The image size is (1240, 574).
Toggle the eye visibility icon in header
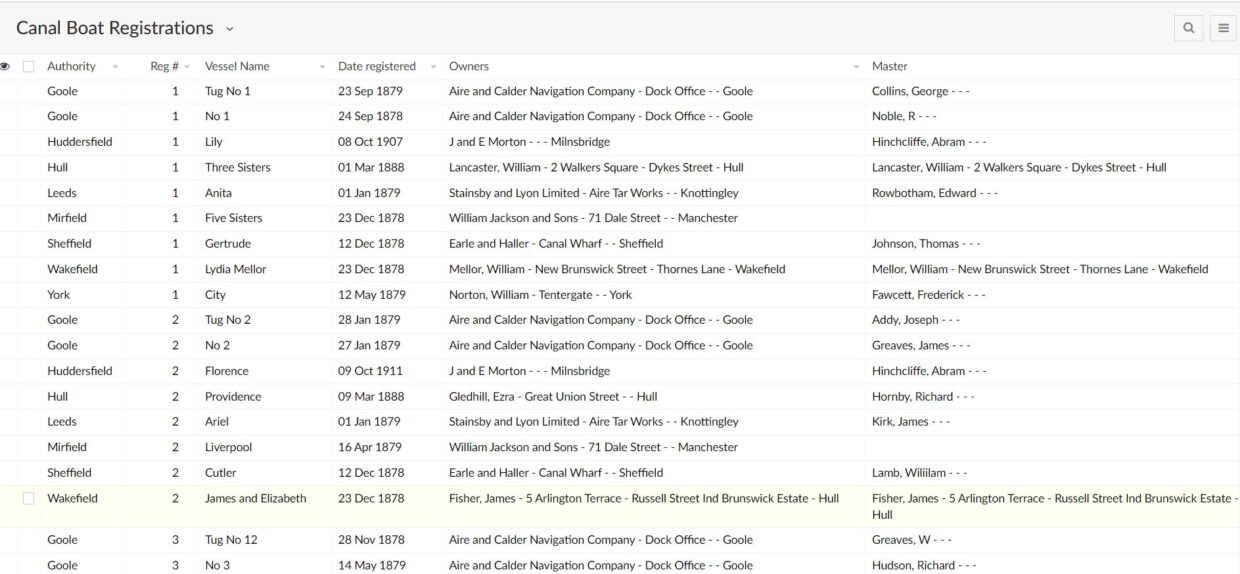pyautogui.click(x=6, y=67)
